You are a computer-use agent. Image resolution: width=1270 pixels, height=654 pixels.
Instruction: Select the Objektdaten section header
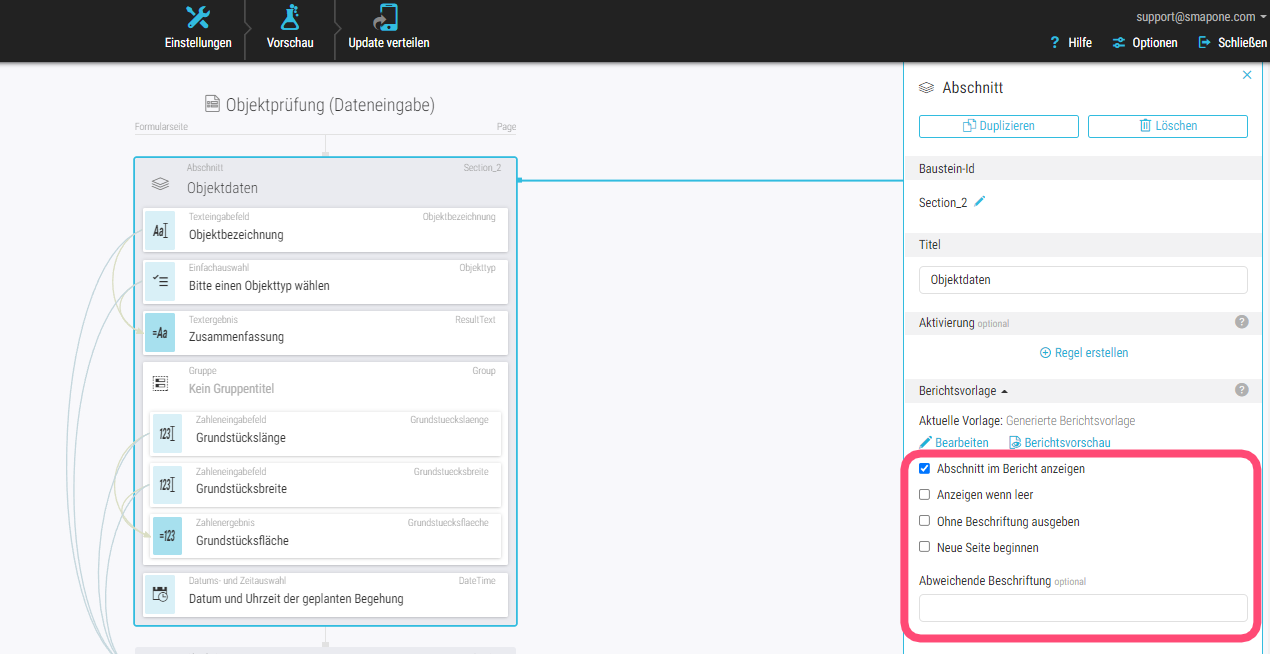325,181
